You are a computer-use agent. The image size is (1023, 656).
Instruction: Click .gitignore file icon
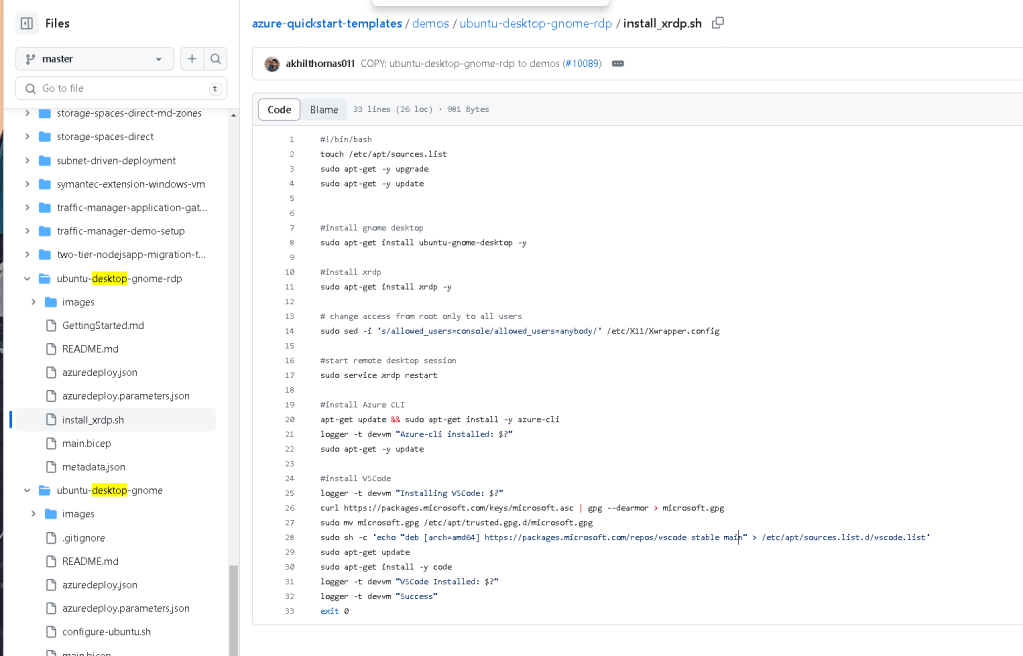click(51, 538)
